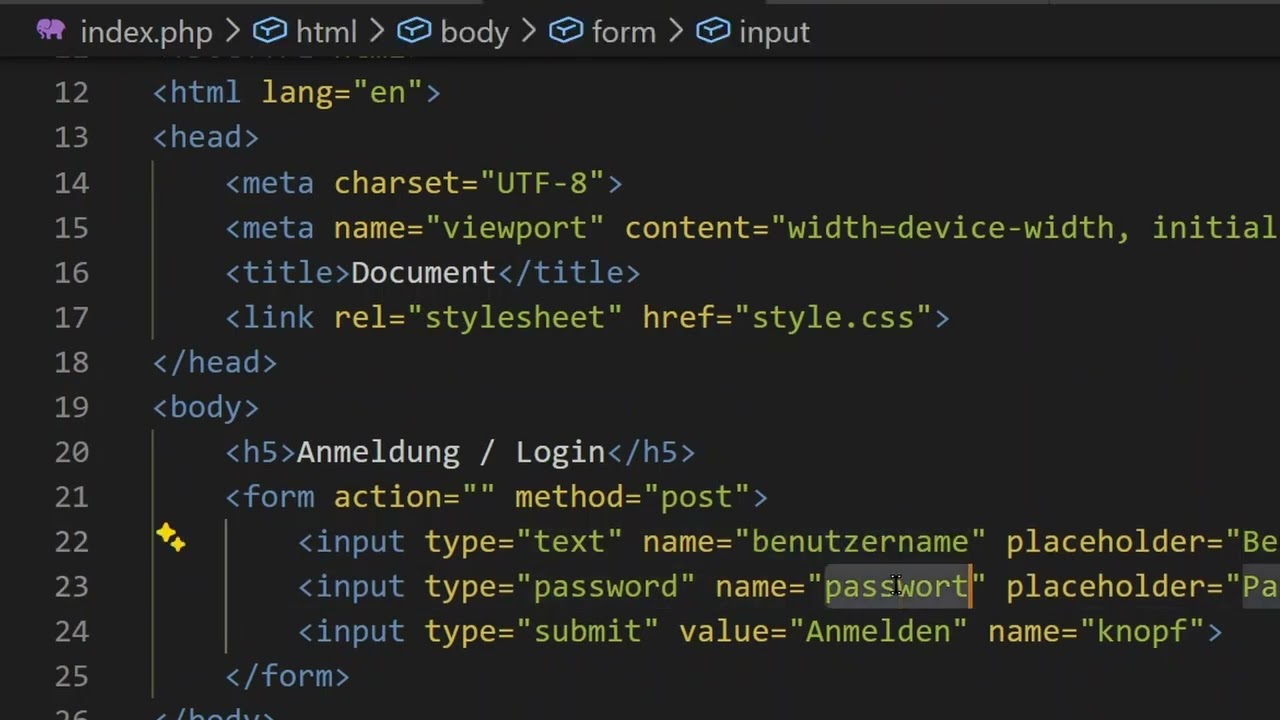Click the Anmeldung / Login heading text

click(451, 453)
